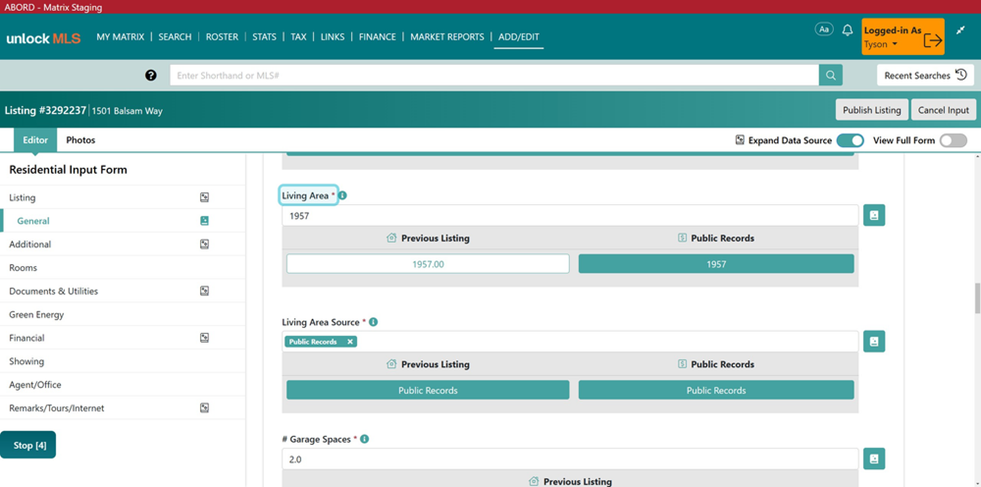Click the collapse arrows icon at top right

[x=961, y=29]
